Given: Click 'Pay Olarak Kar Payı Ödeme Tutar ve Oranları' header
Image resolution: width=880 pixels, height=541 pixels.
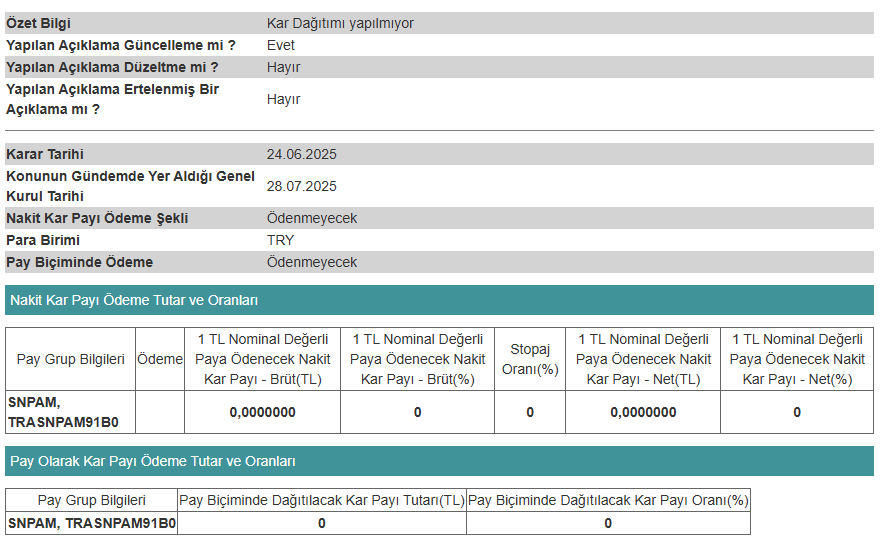Looking at the screenshot, I should [439, 461].
